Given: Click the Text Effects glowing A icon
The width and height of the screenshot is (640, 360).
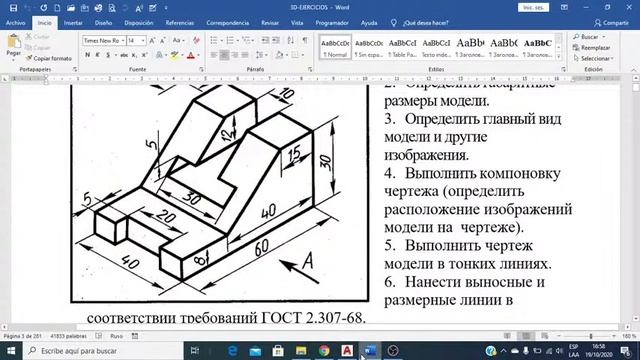Looking at the screenshot, I should [x=159, y=55].
